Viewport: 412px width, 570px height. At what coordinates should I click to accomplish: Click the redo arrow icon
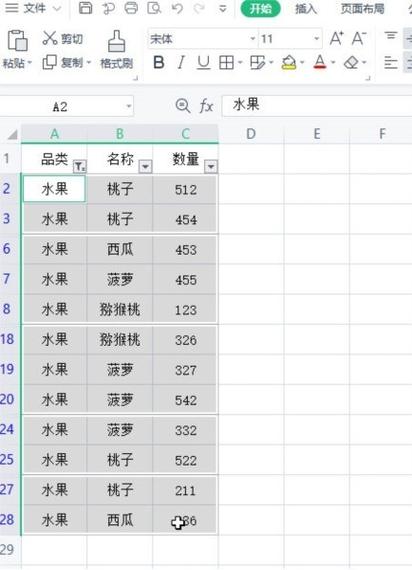point(199,8)
